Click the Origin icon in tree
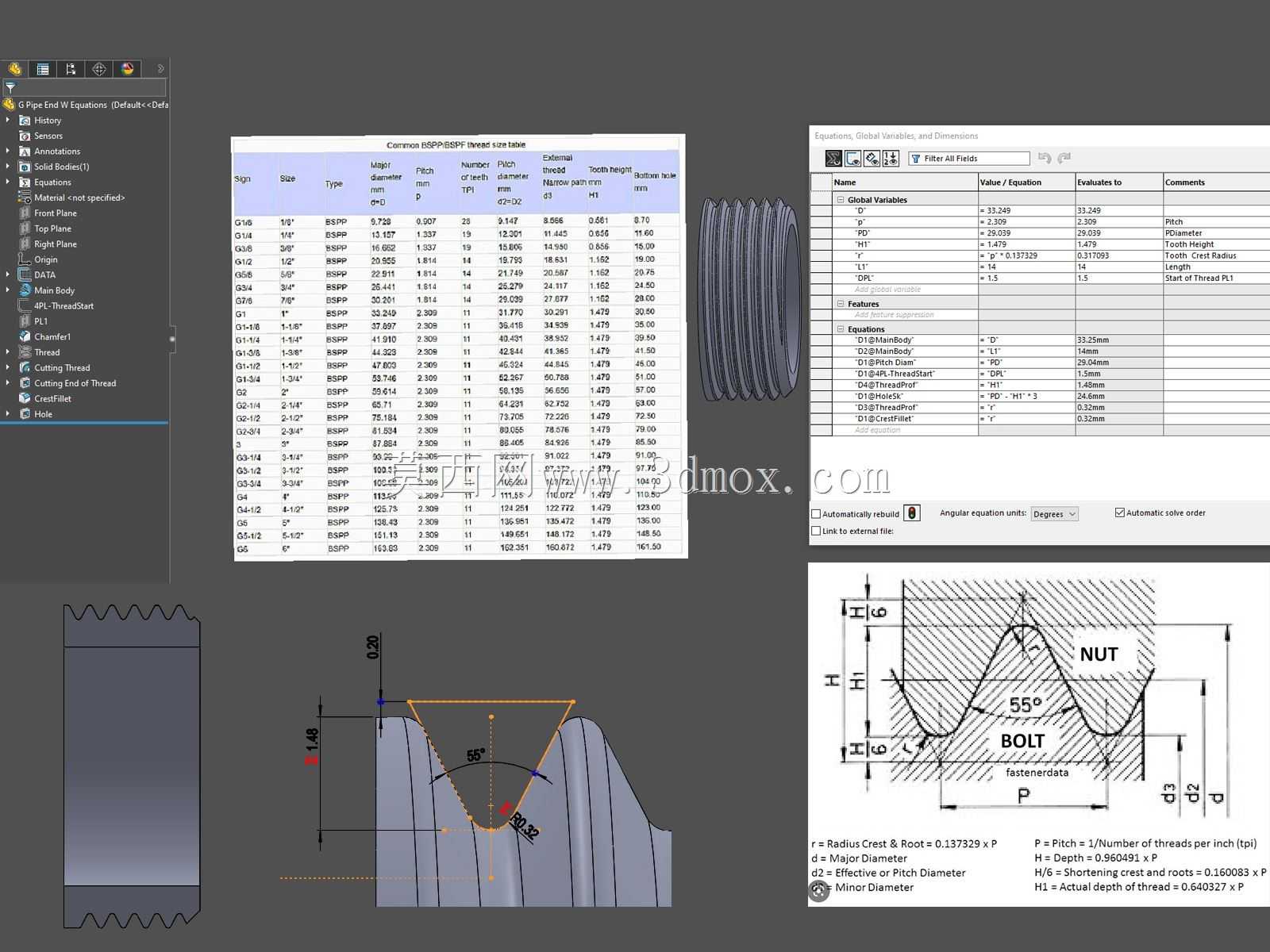The height and width of the screenshot is (952, 1270). [25, 259]
